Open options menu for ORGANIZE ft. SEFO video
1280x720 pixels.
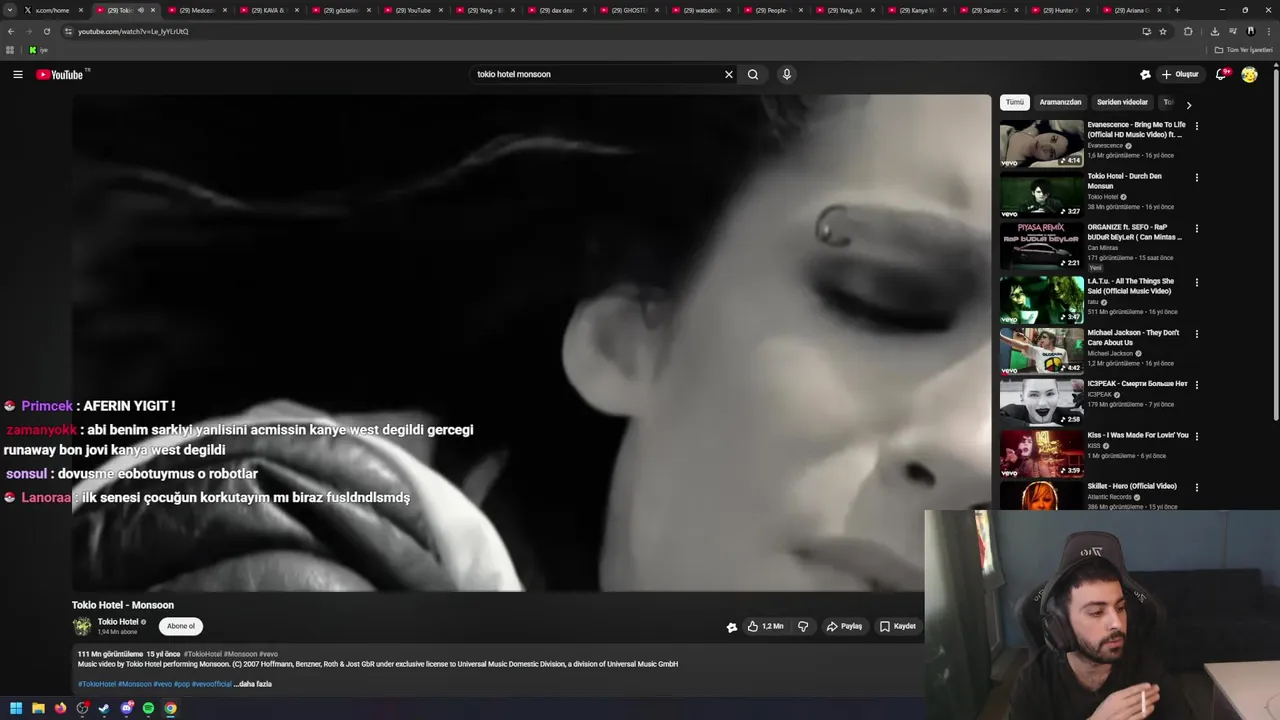coord(1196,229)
